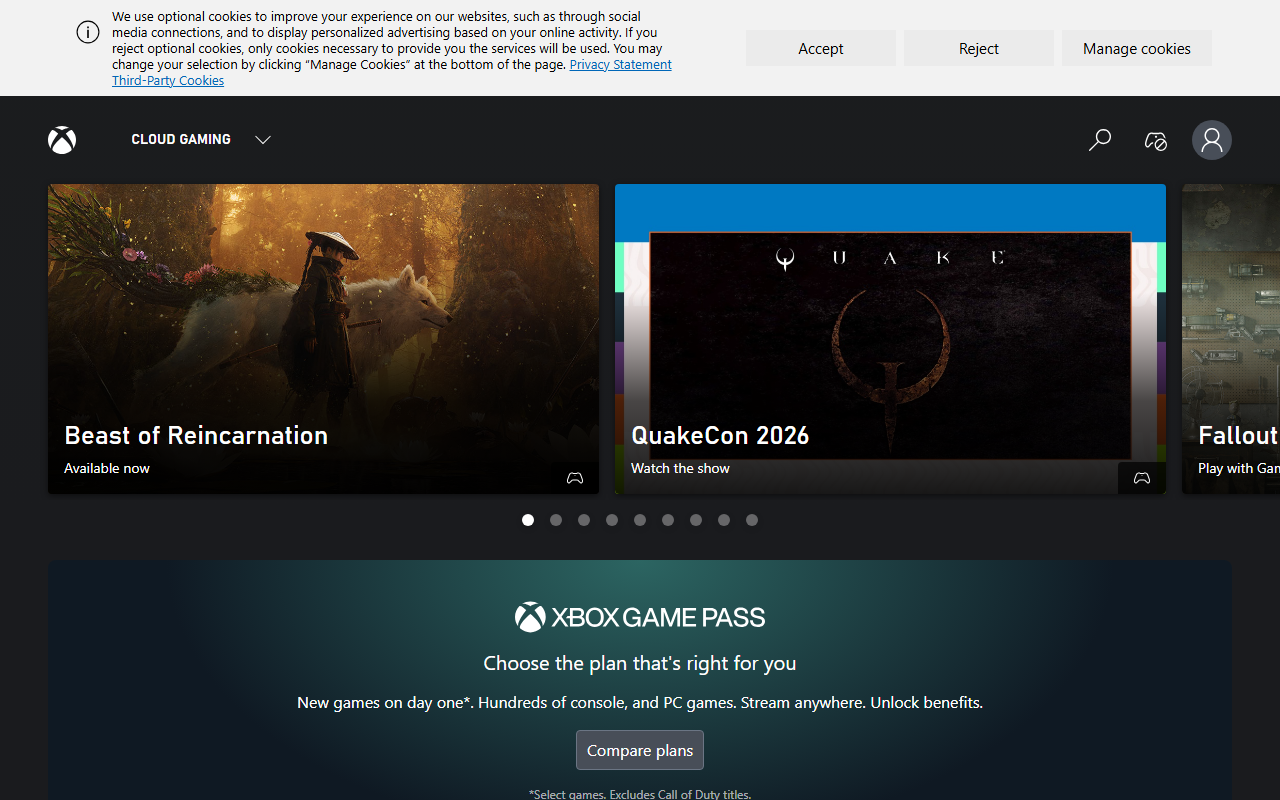The width and height of the screenshot is (1280, 800).
Task: Open search with the magnifier icon
Action: pos(1100,140)
